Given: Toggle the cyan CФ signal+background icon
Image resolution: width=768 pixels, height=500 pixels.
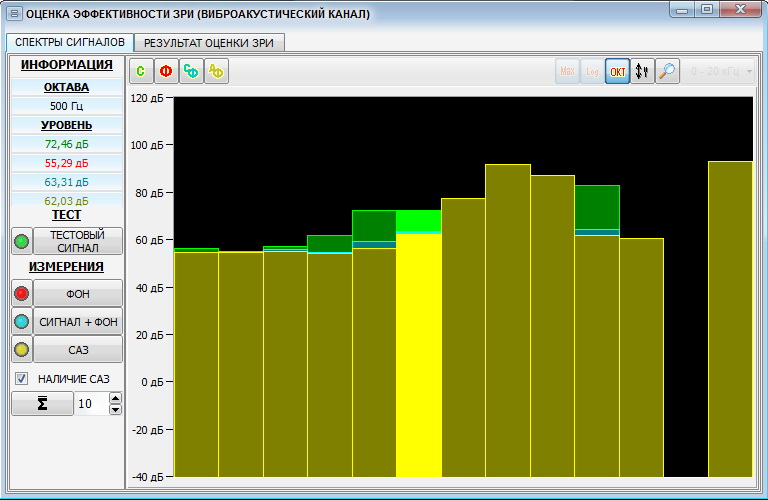Looking at the screenshot, I should 191,72.
